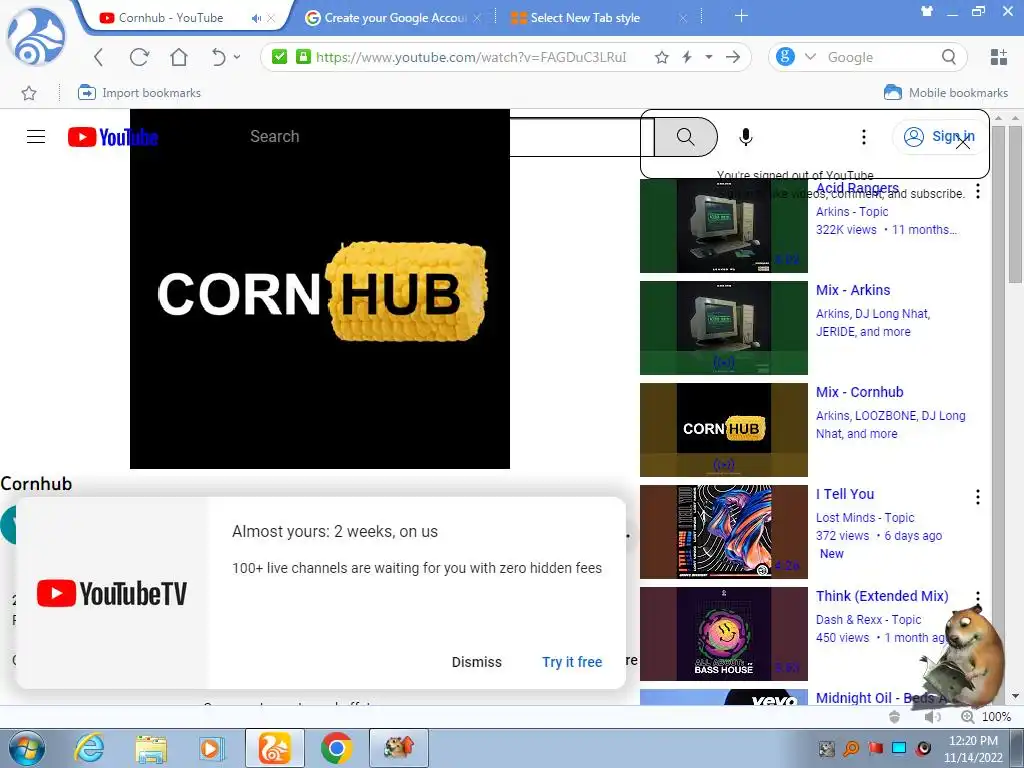Click the Bass House video thumbnail

[x=724, y=634]
